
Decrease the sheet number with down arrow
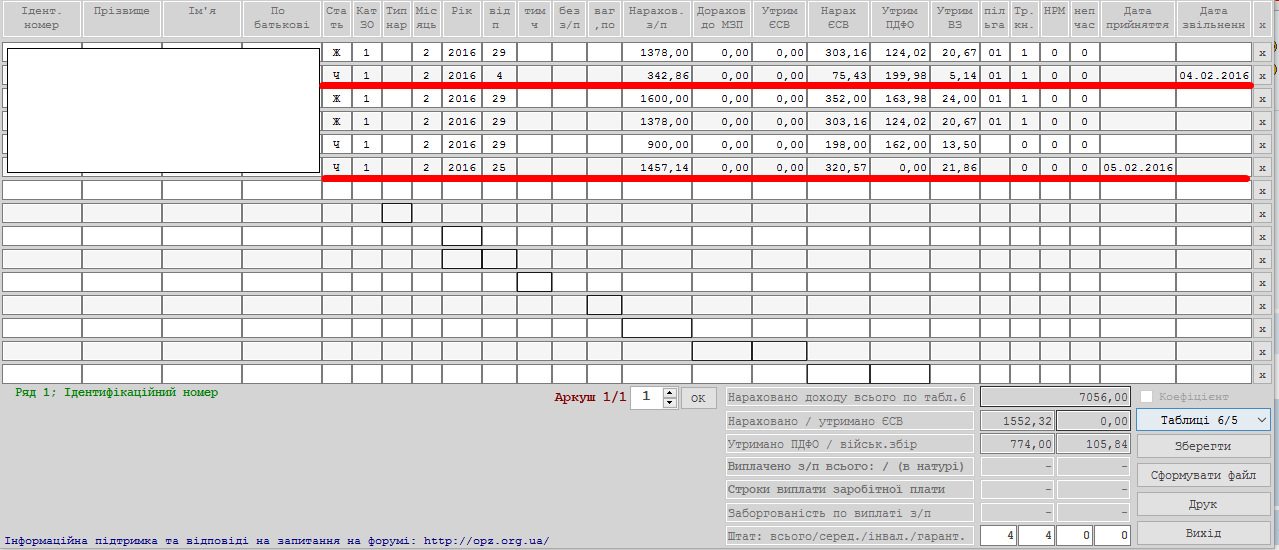pos(670,403)
